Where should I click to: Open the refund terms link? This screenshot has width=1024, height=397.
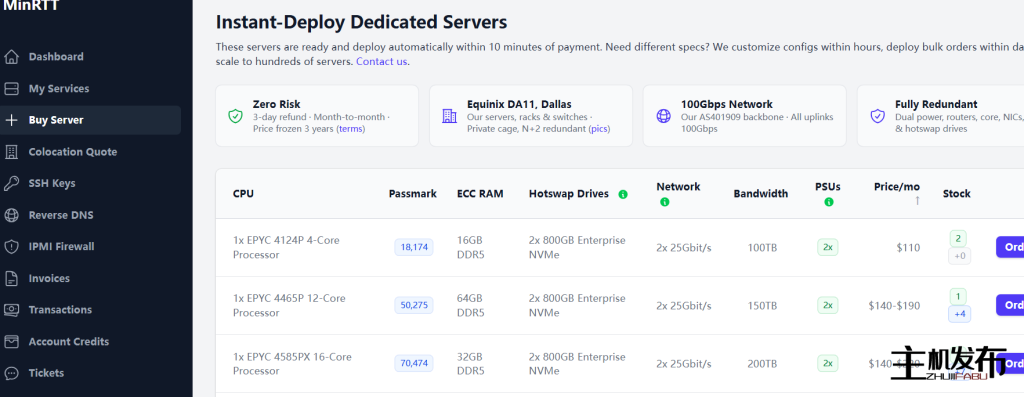[351, 129]
